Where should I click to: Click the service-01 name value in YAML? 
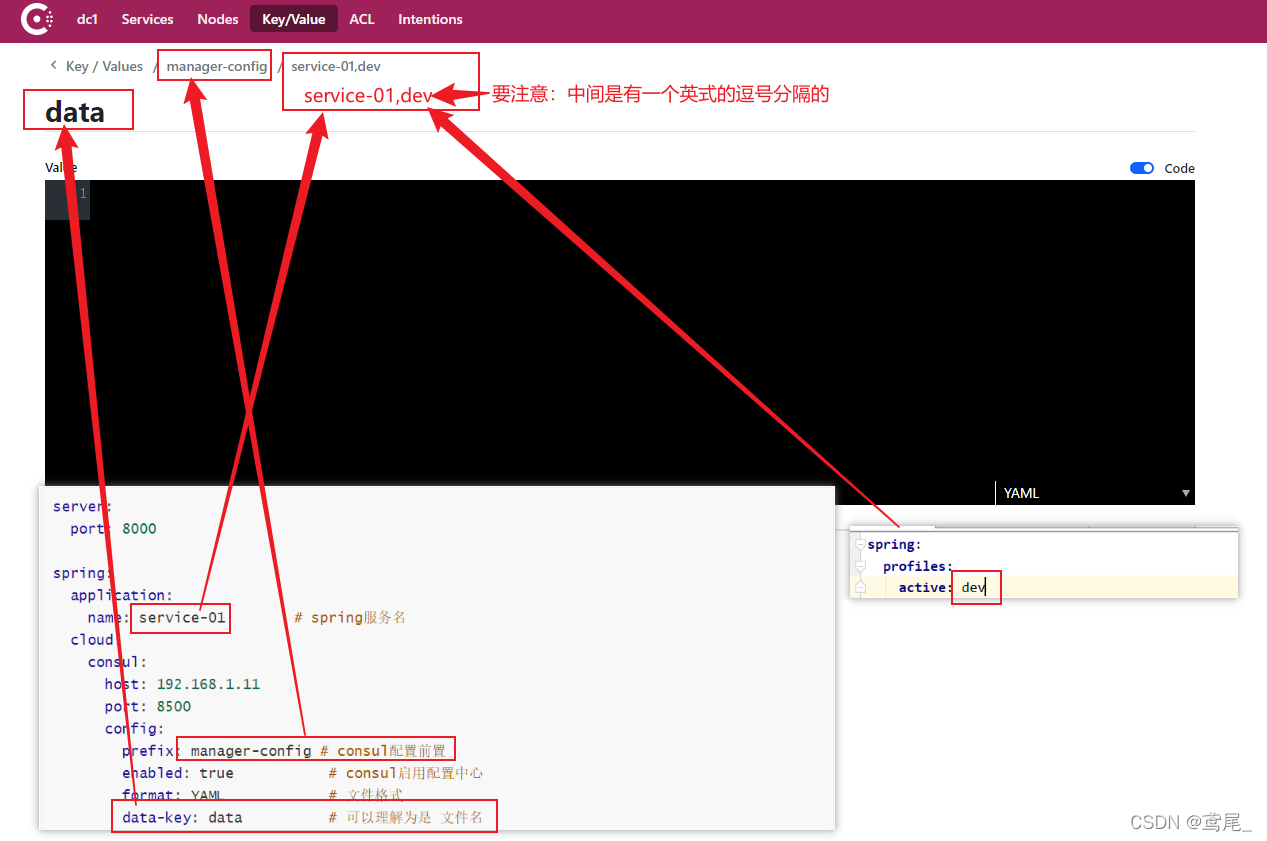tap(182, 617)
